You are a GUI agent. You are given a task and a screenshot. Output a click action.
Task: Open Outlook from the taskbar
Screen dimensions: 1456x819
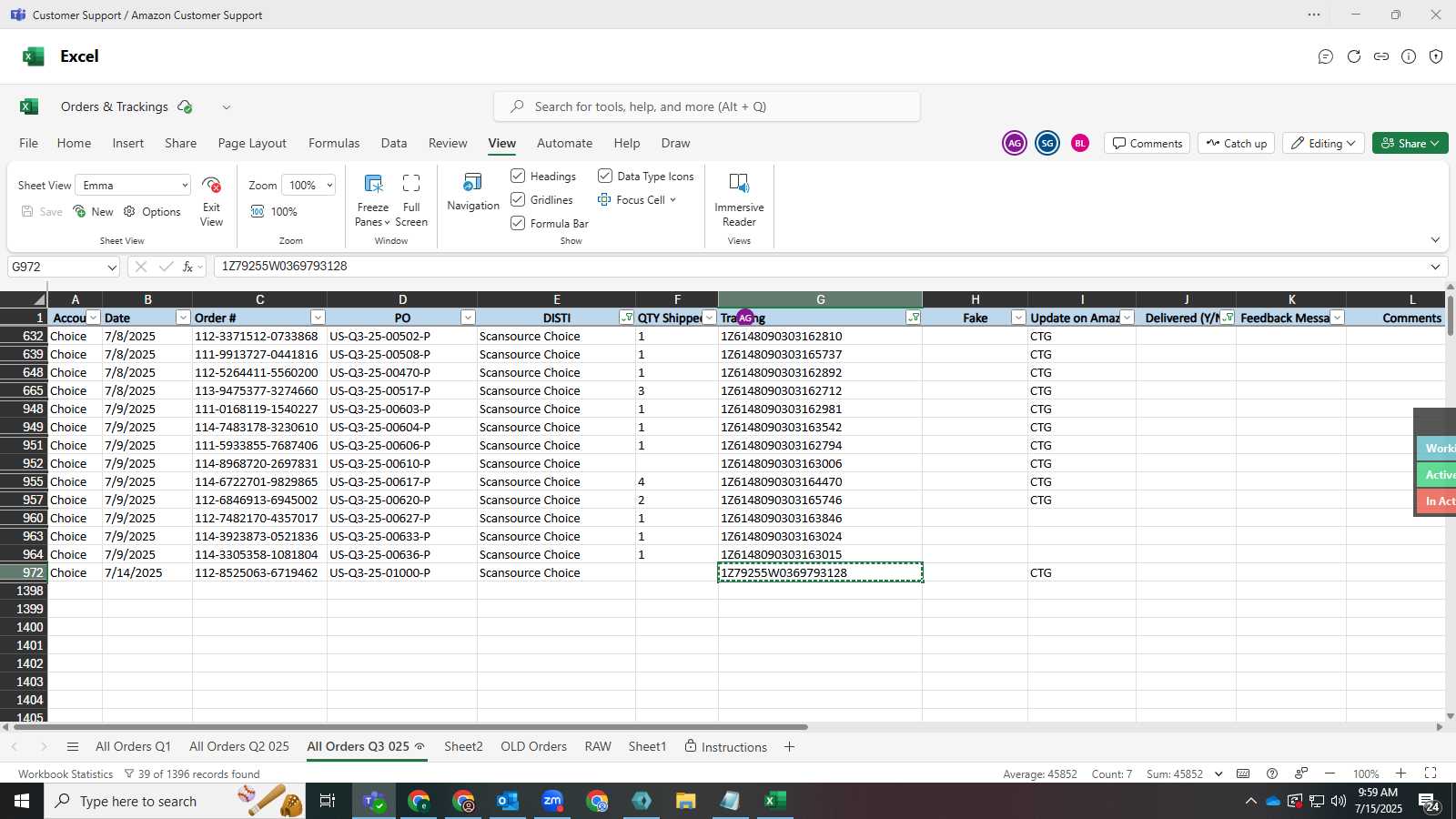point(508,801)
